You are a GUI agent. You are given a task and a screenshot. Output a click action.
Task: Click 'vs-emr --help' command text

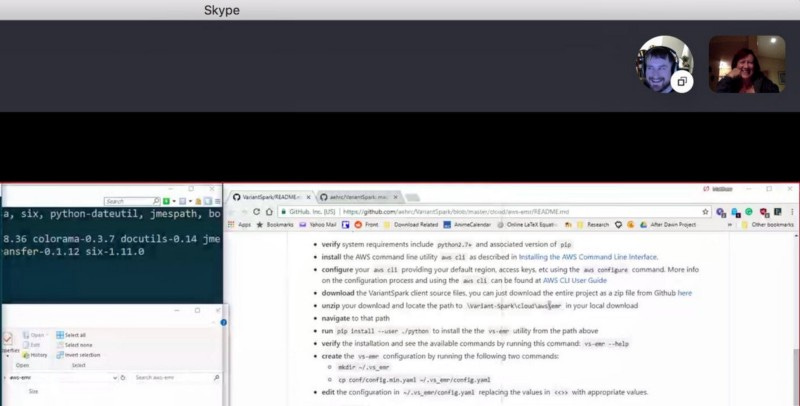point(606,344)
